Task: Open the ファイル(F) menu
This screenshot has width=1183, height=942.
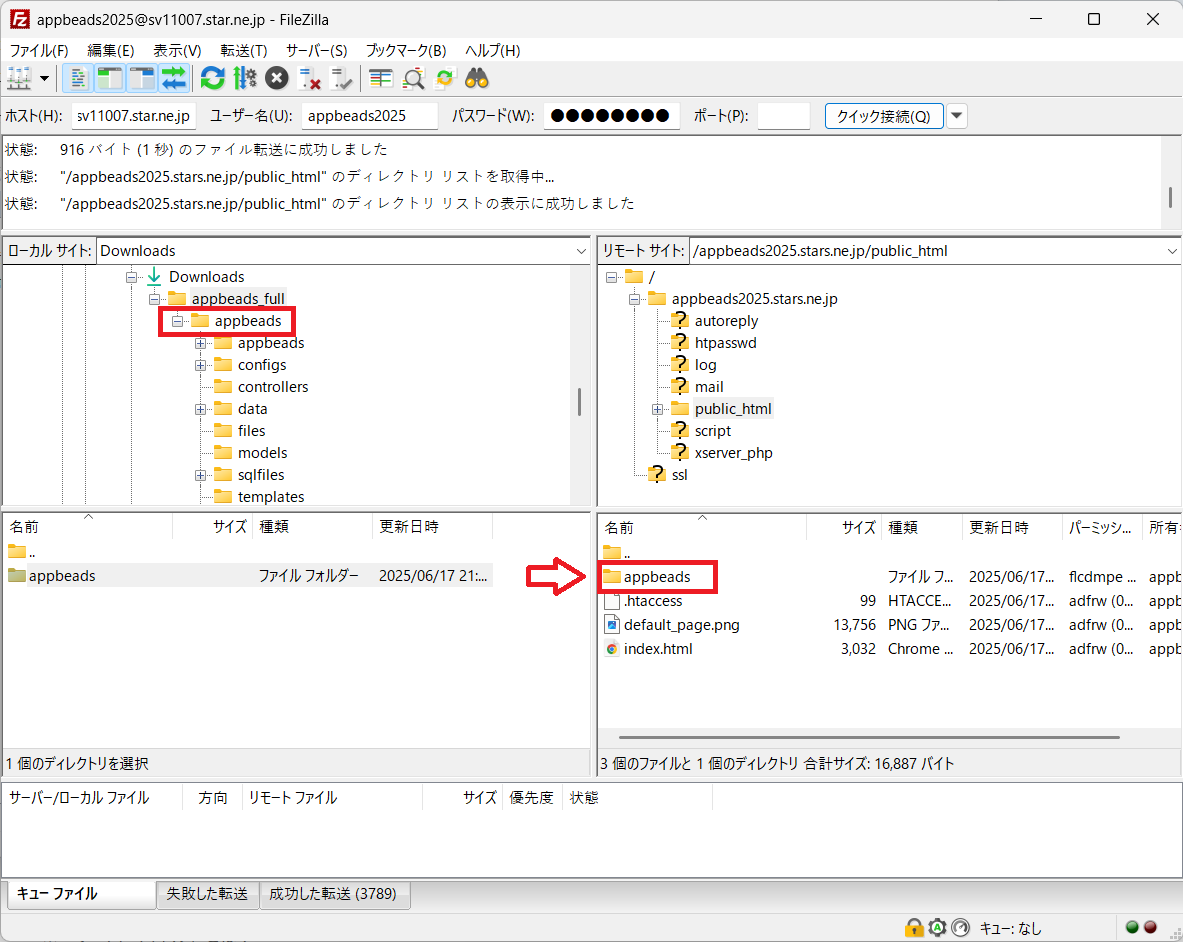Action: [x=39, y=51]
